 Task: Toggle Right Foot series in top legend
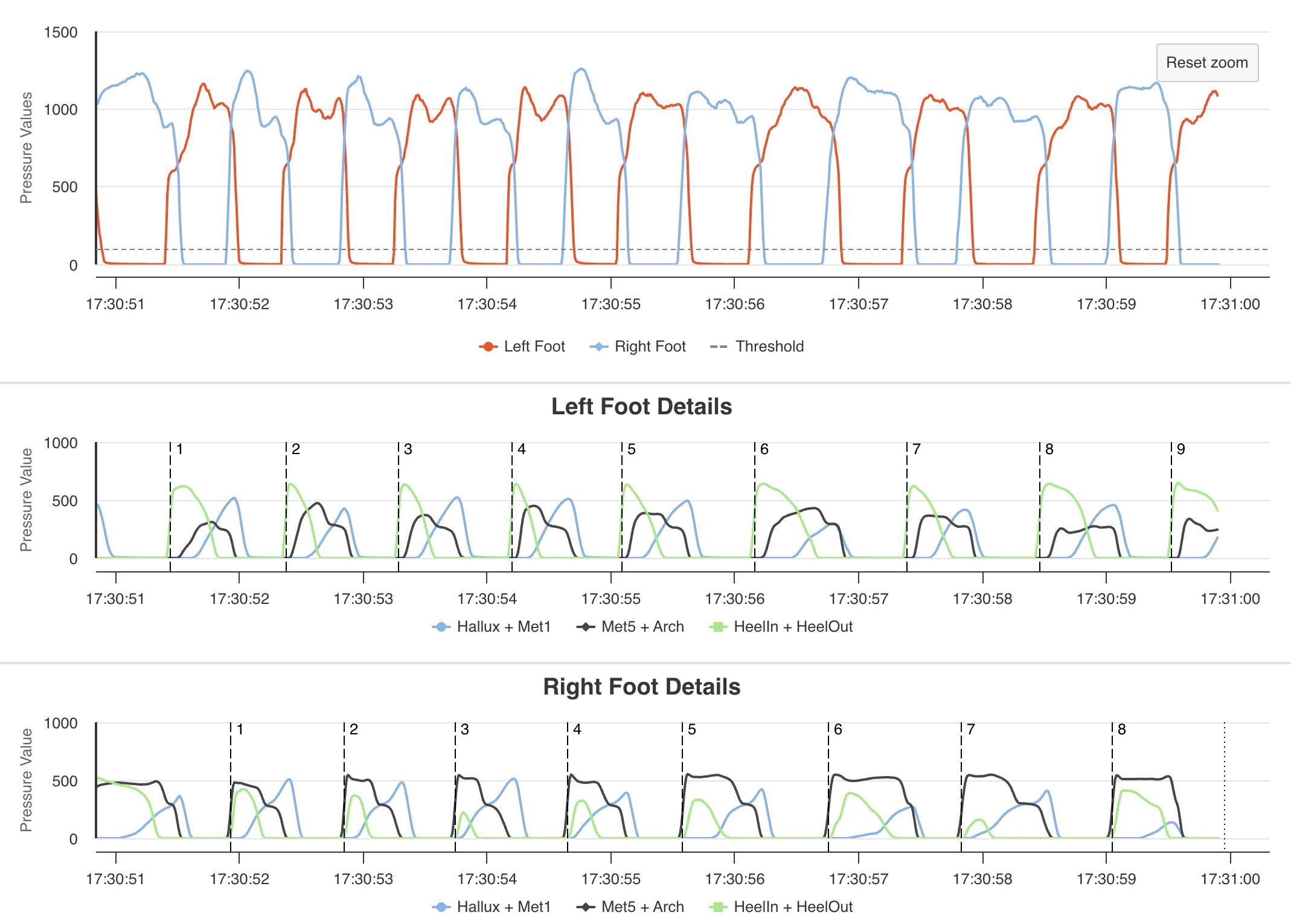point(638,346)
